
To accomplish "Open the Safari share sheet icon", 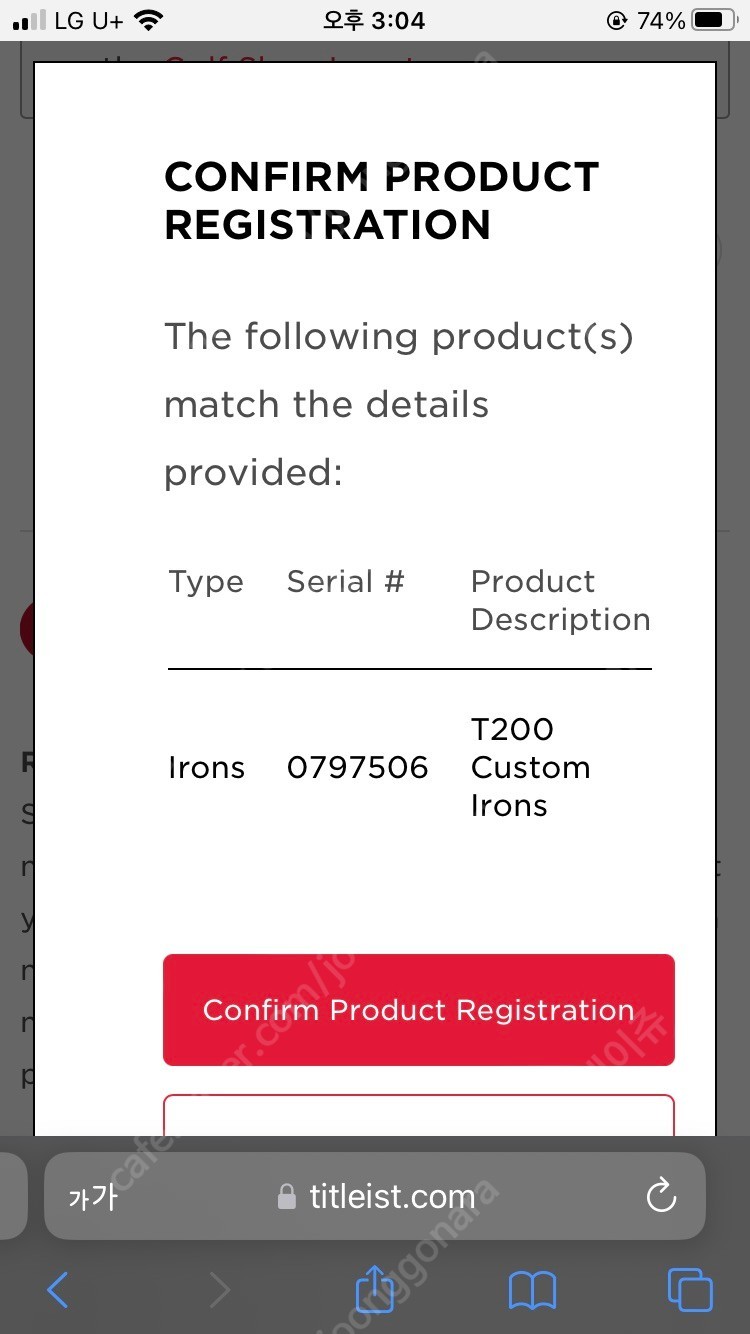I will pyautogui.click(x=375, y=1288).
